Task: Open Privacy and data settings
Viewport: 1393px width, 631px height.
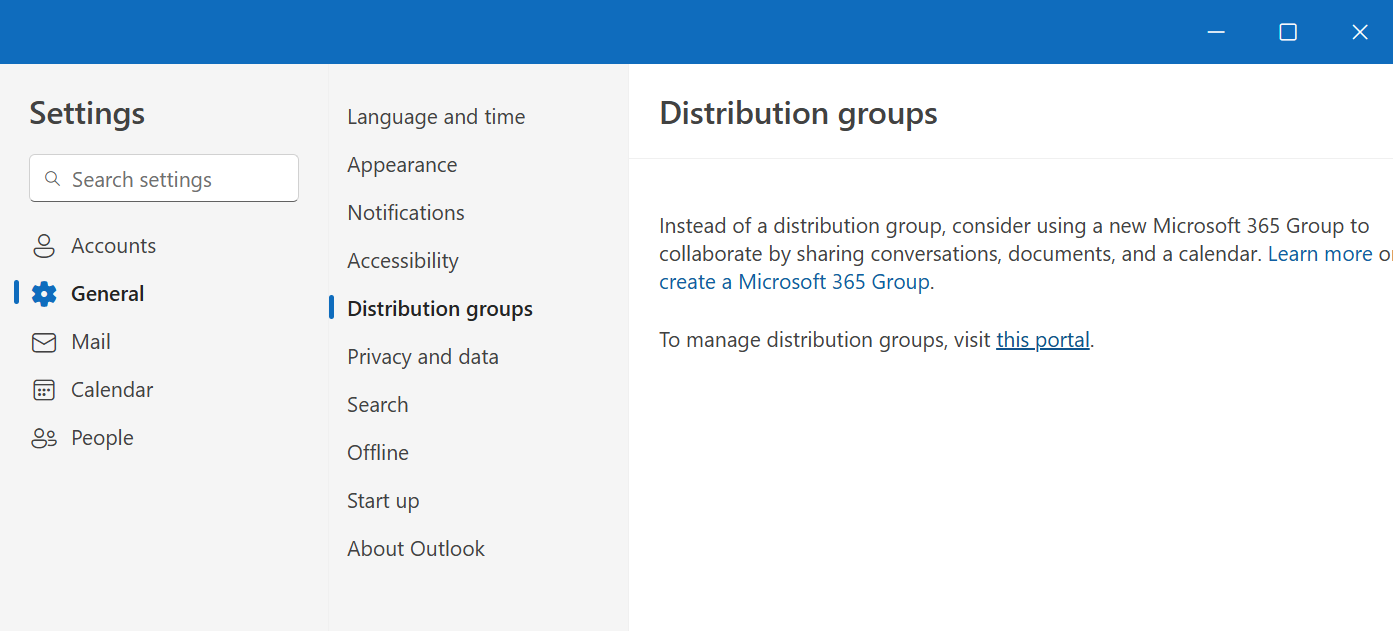Action: click(423, 357)
